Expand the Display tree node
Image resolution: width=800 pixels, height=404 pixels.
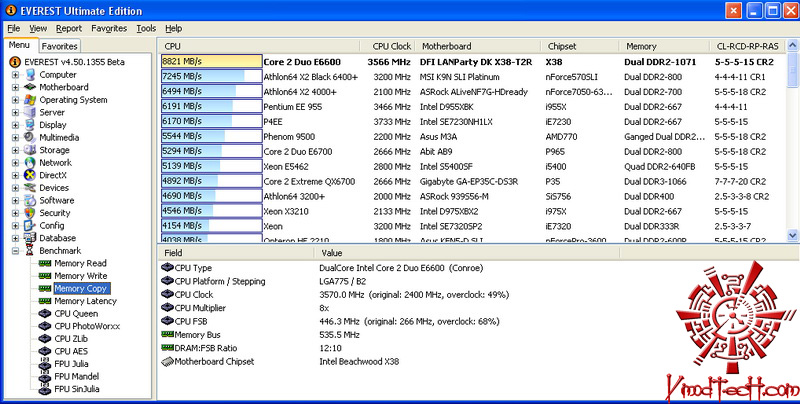point(15,125)
